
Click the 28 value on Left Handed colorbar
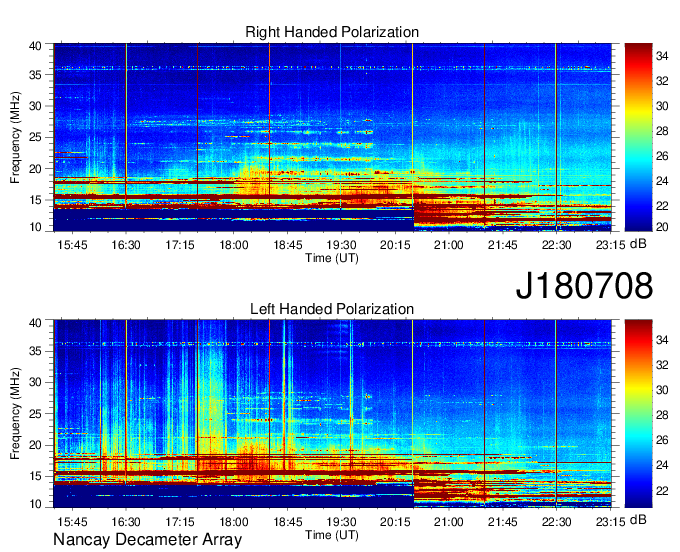(662, 415)
